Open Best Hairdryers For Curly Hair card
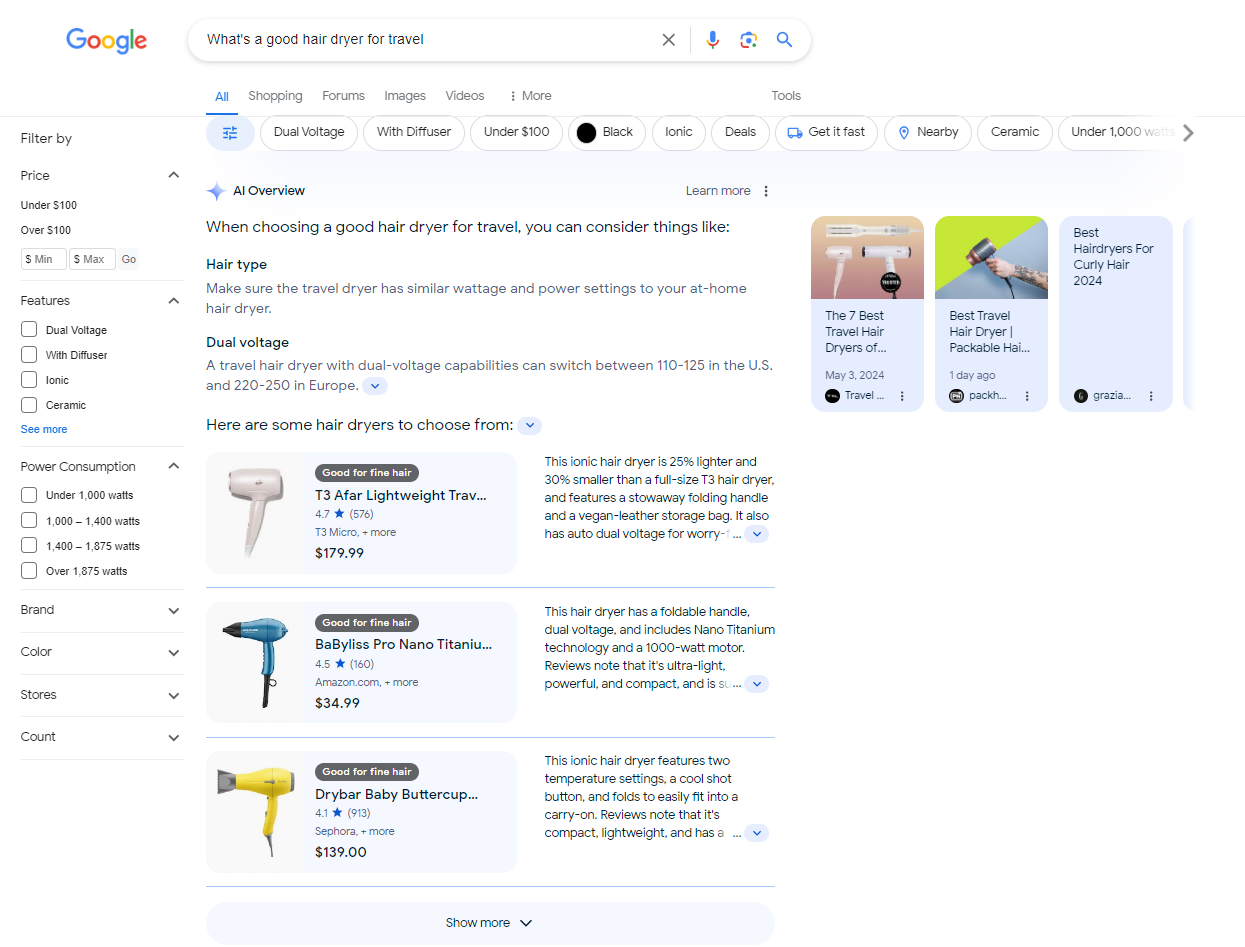This screenshot has width=1245, height=947. pos(1115,314)
